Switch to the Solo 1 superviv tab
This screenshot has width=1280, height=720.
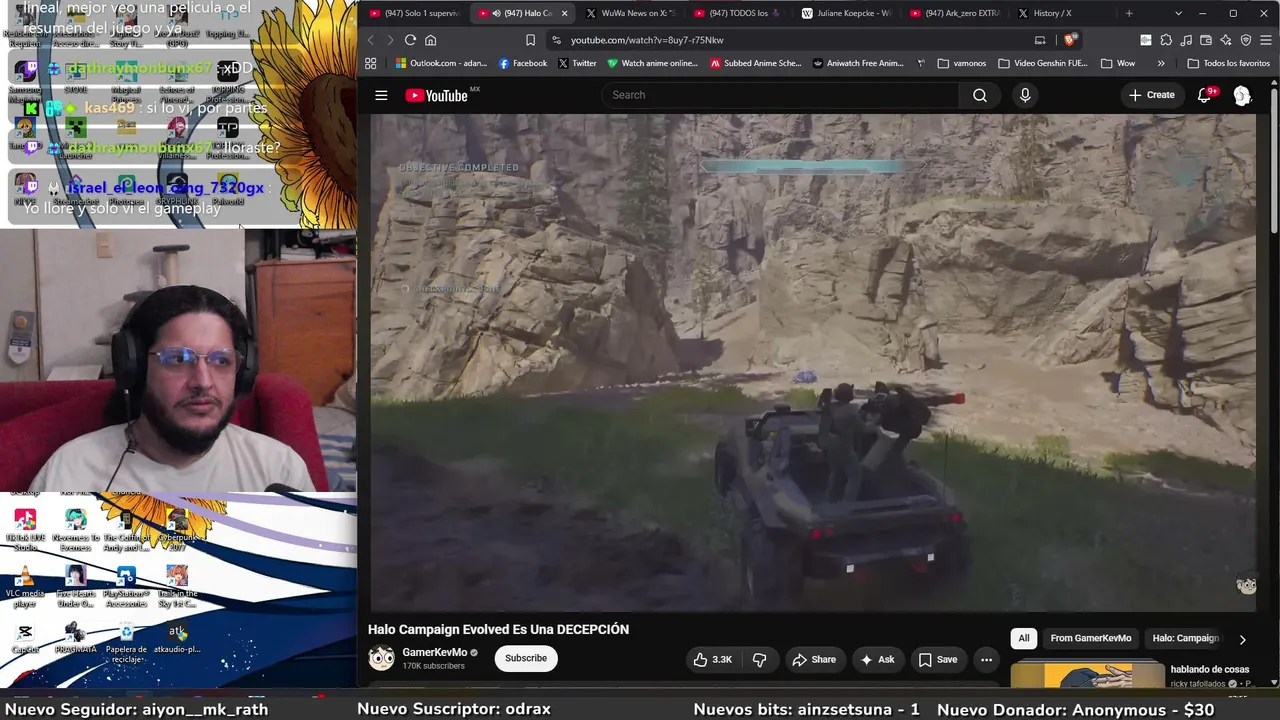coord(414,13)
